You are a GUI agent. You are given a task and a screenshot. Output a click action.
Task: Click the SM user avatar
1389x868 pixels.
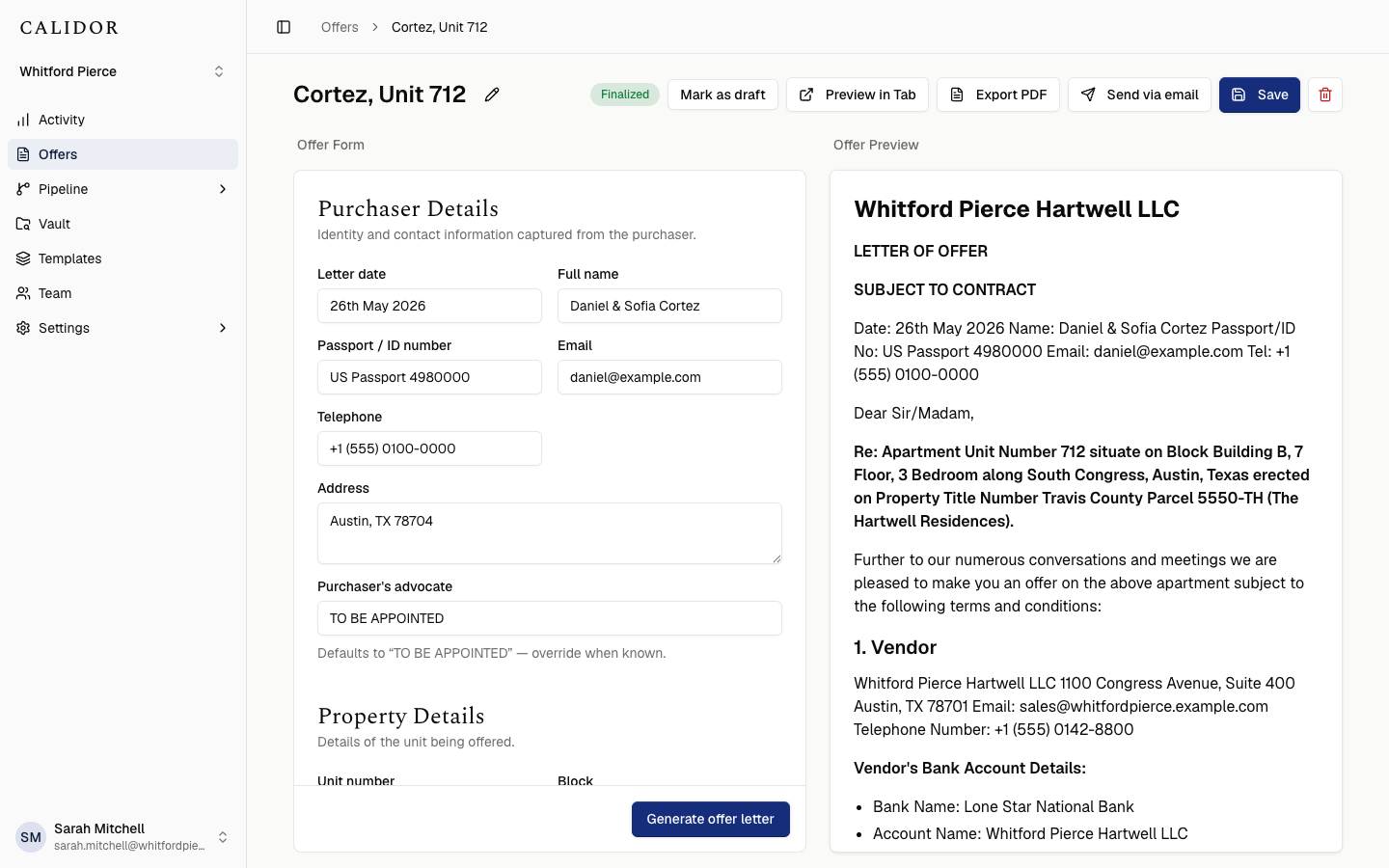31,837
